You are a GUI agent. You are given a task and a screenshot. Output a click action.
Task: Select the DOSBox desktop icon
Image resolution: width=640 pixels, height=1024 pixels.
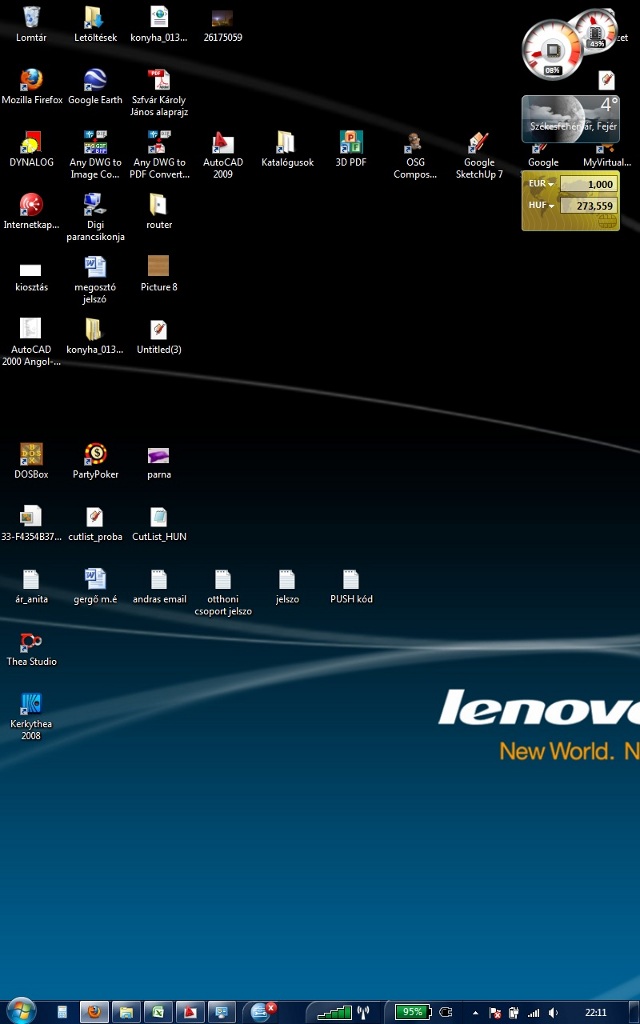(x=31, y=461)
